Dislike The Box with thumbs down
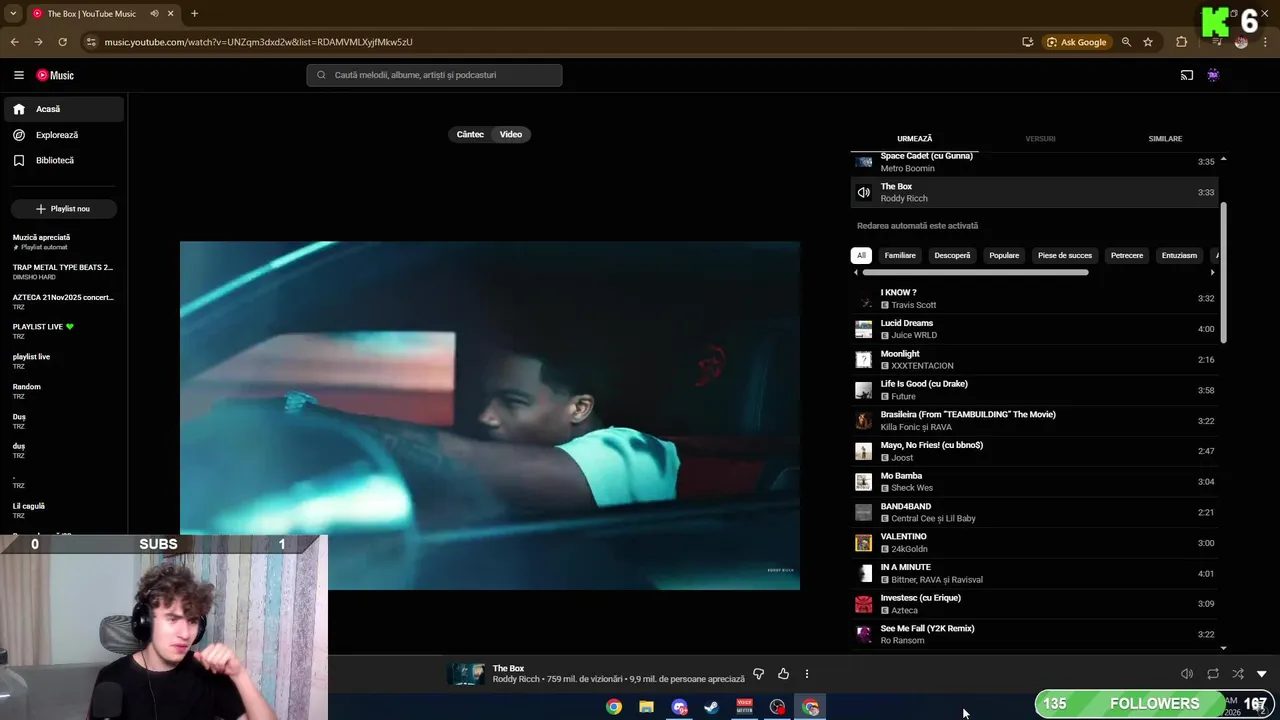Screen dimensions: 1280x720 point(758,674)
